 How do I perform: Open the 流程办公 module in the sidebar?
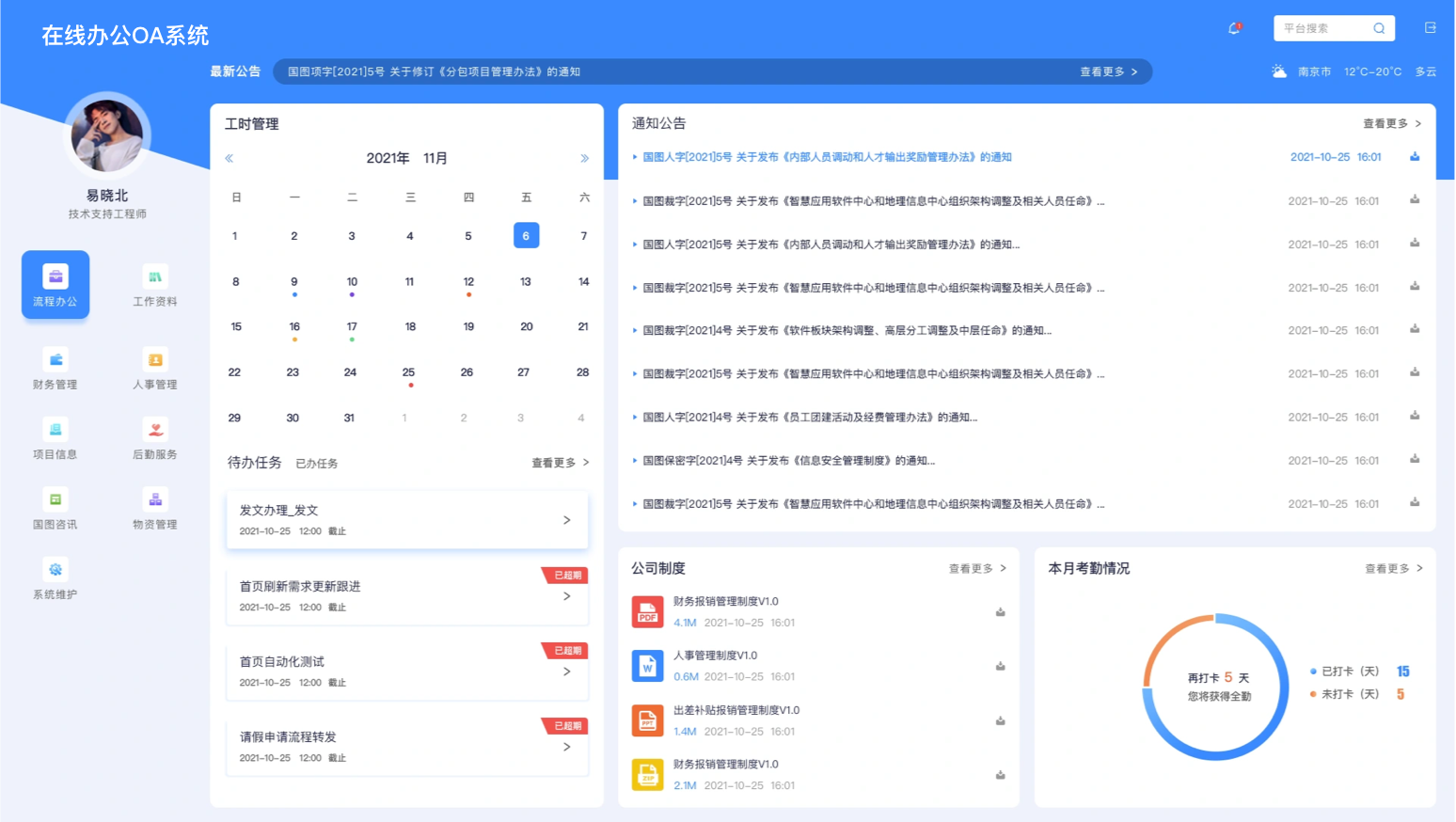coord(55,284)
